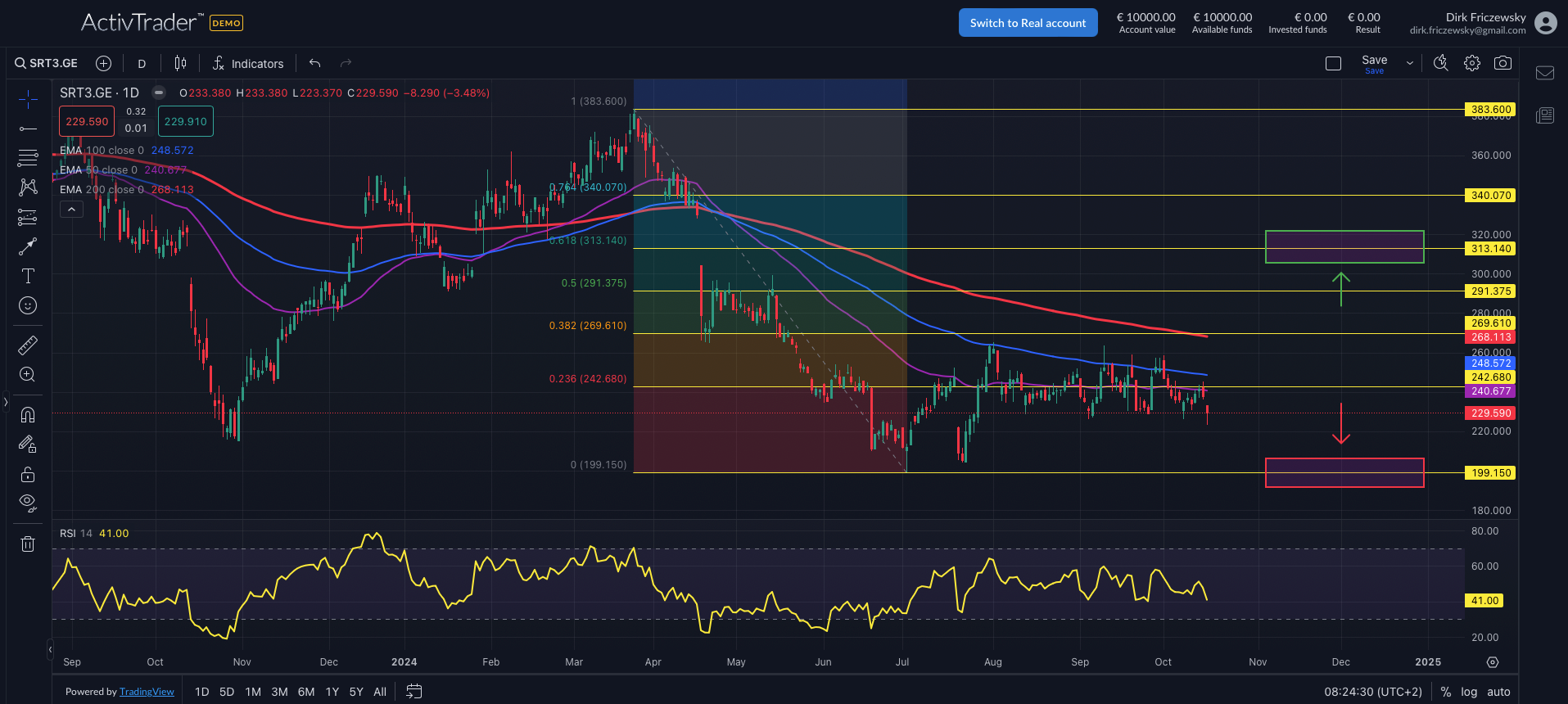Open the Fibonacci retracement drawing tools

(28, 157)
